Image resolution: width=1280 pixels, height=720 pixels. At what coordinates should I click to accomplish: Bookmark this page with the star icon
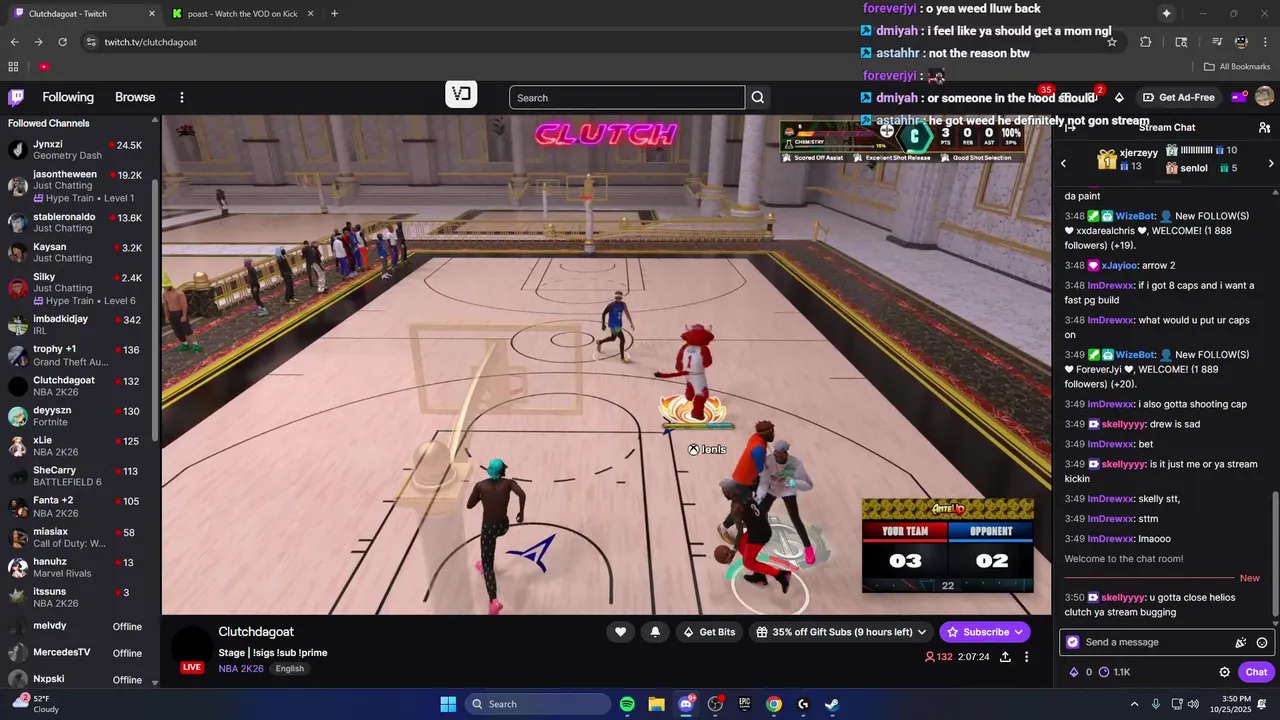tap(1111, 42)
